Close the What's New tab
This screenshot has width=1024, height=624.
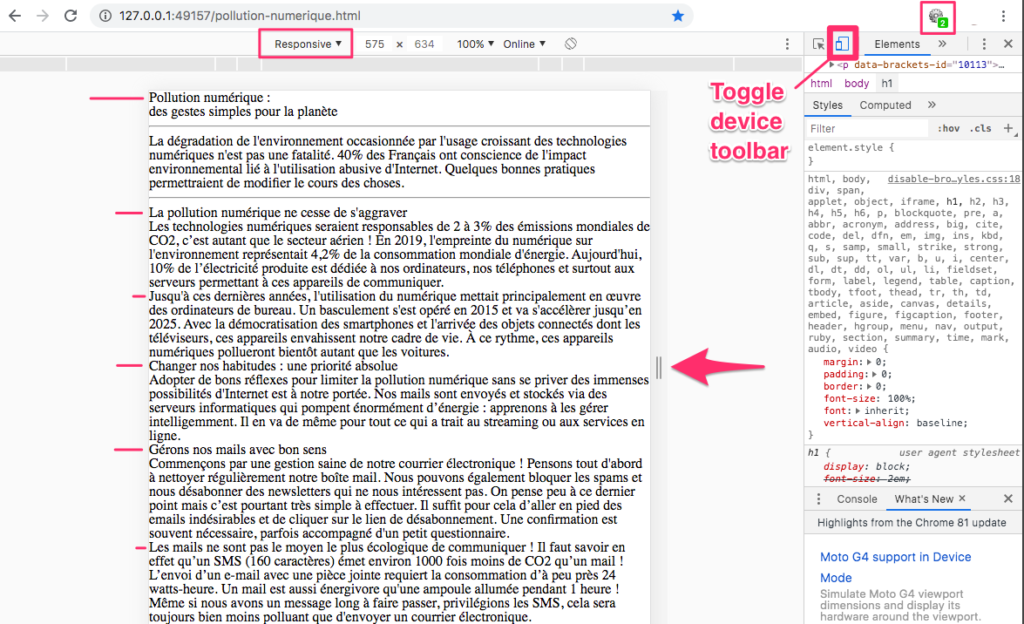962,498
